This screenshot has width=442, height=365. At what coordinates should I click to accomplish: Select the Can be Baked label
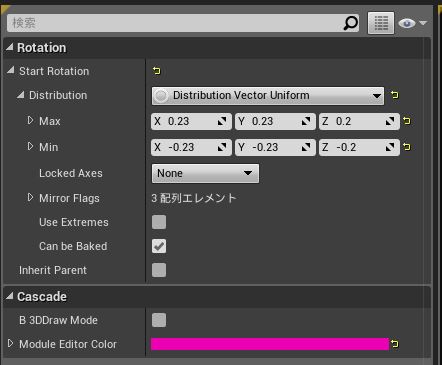point(73,246)
